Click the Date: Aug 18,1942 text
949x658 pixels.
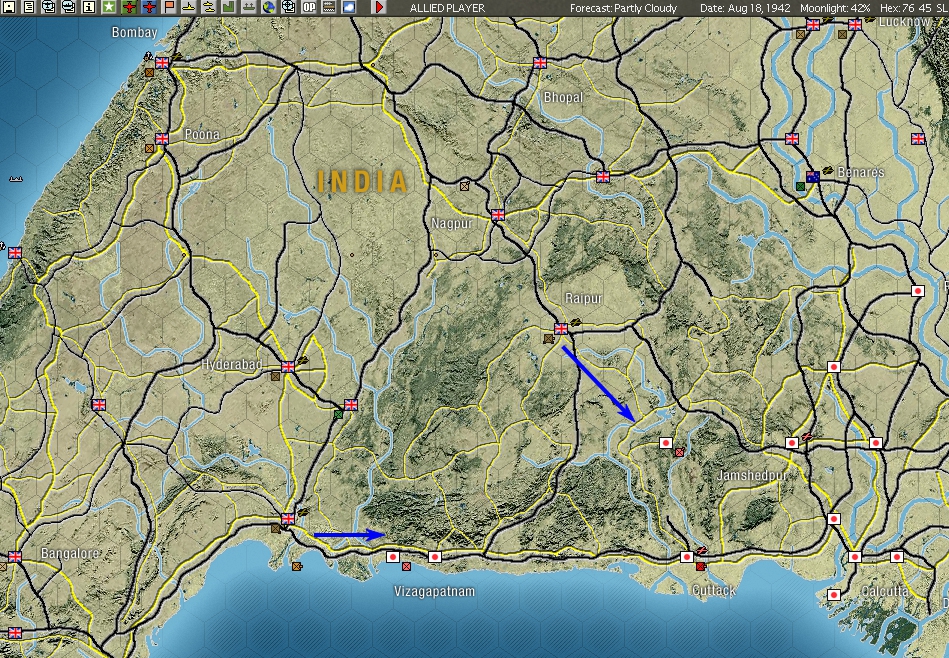tap(745, 8)
